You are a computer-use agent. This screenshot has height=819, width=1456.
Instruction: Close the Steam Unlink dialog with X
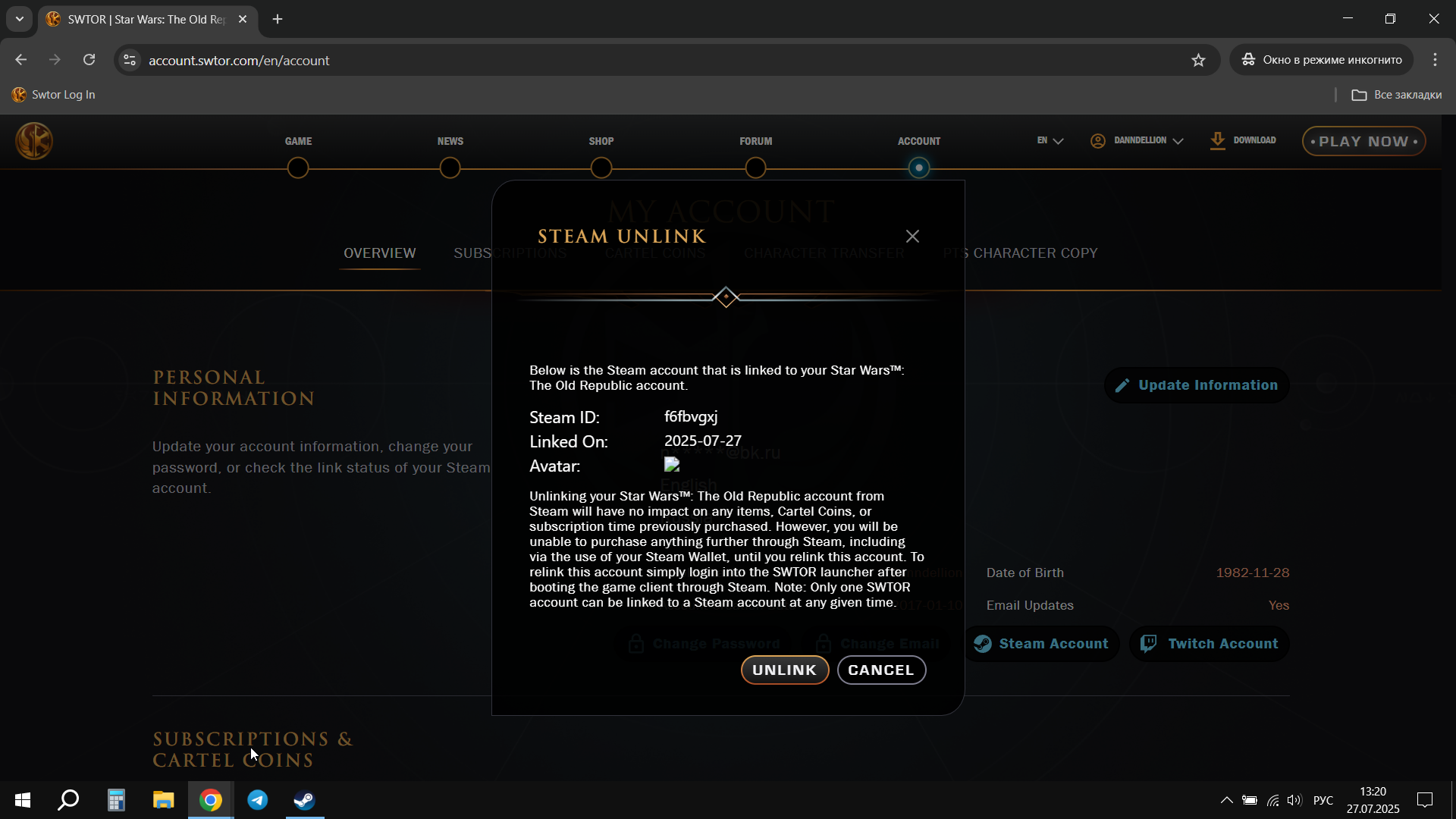tap(912, 237)
